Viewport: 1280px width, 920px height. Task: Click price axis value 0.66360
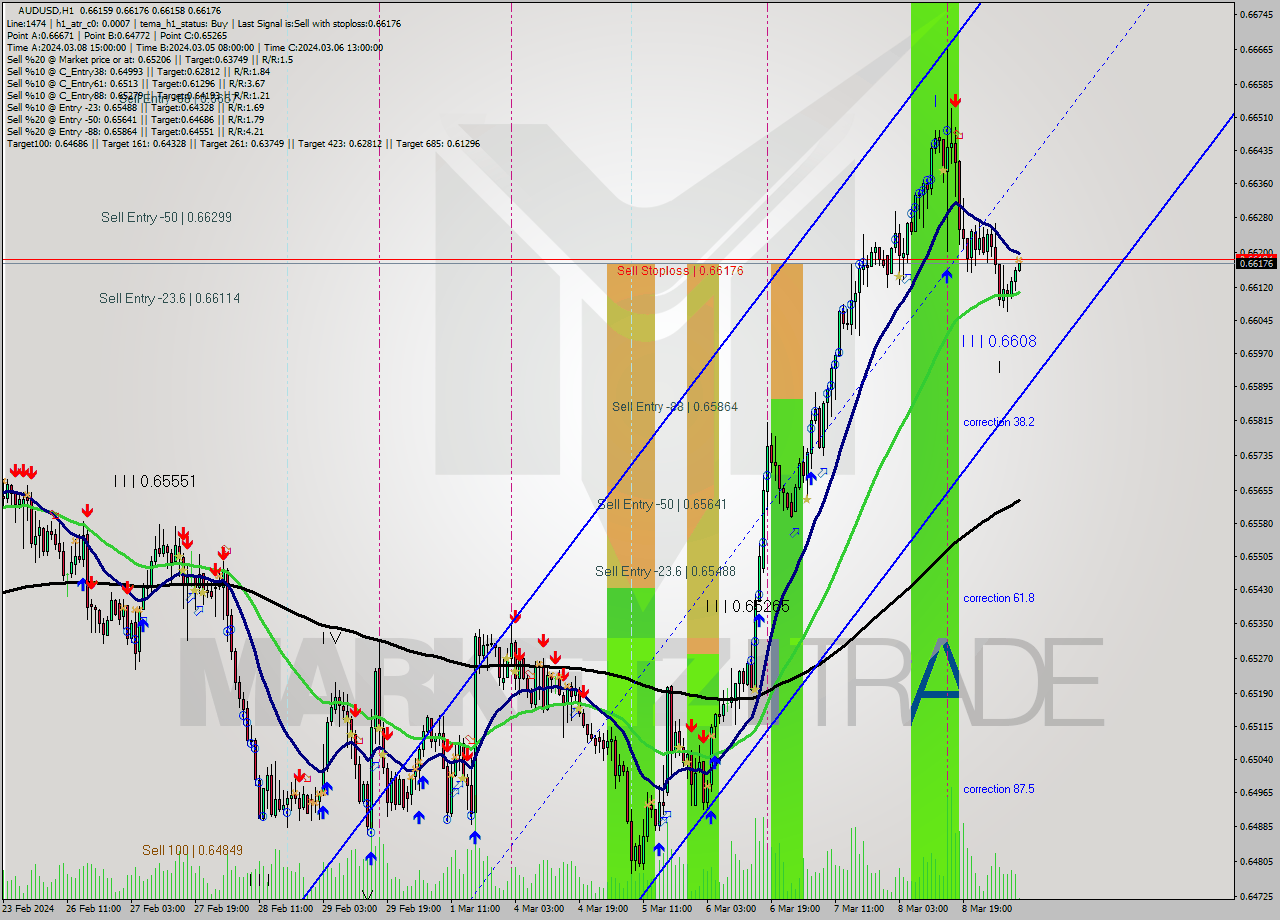[x=1256, y=183]
